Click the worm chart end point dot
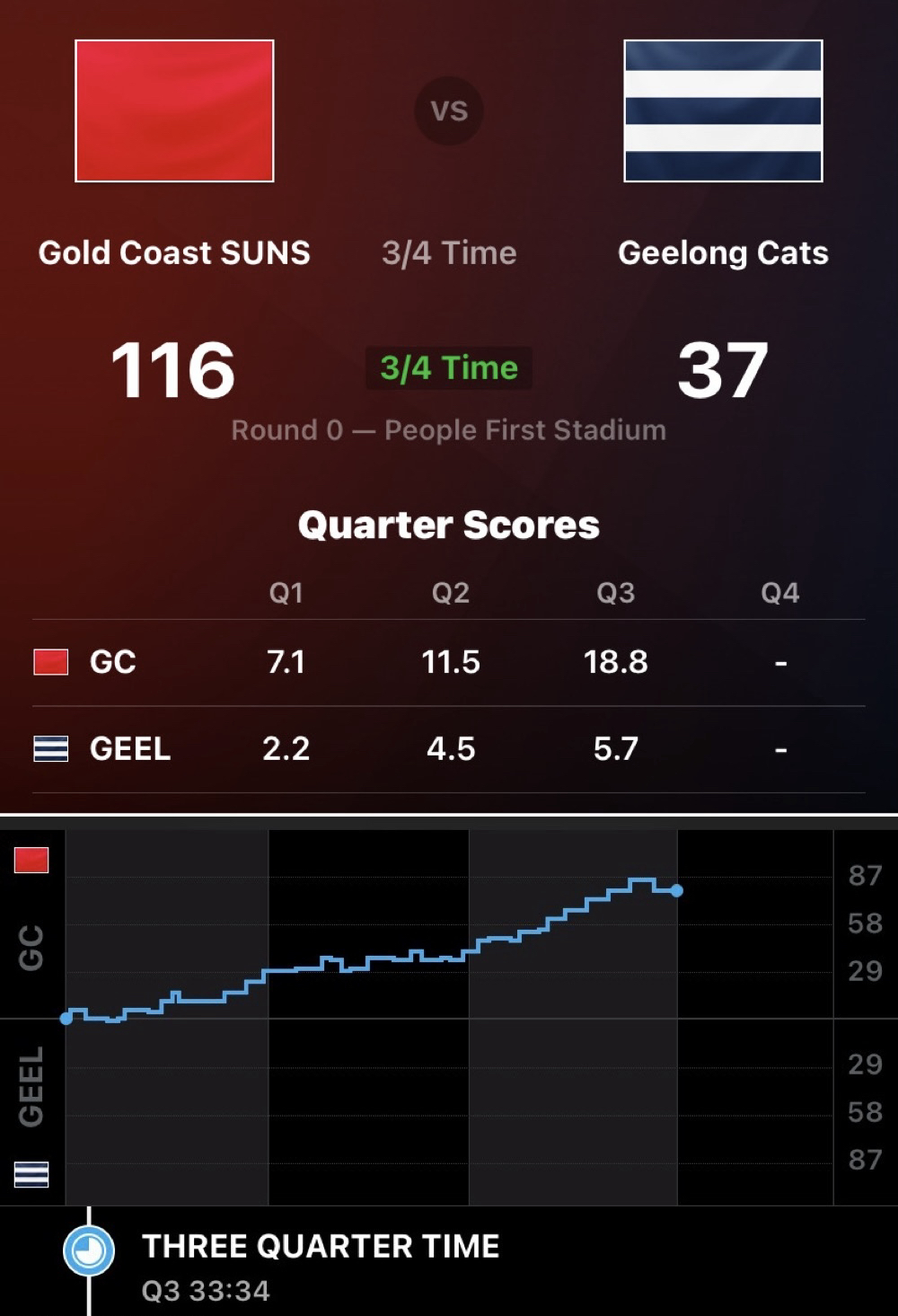The height and width of the screenshot is (1316, 898). [677, 890]
